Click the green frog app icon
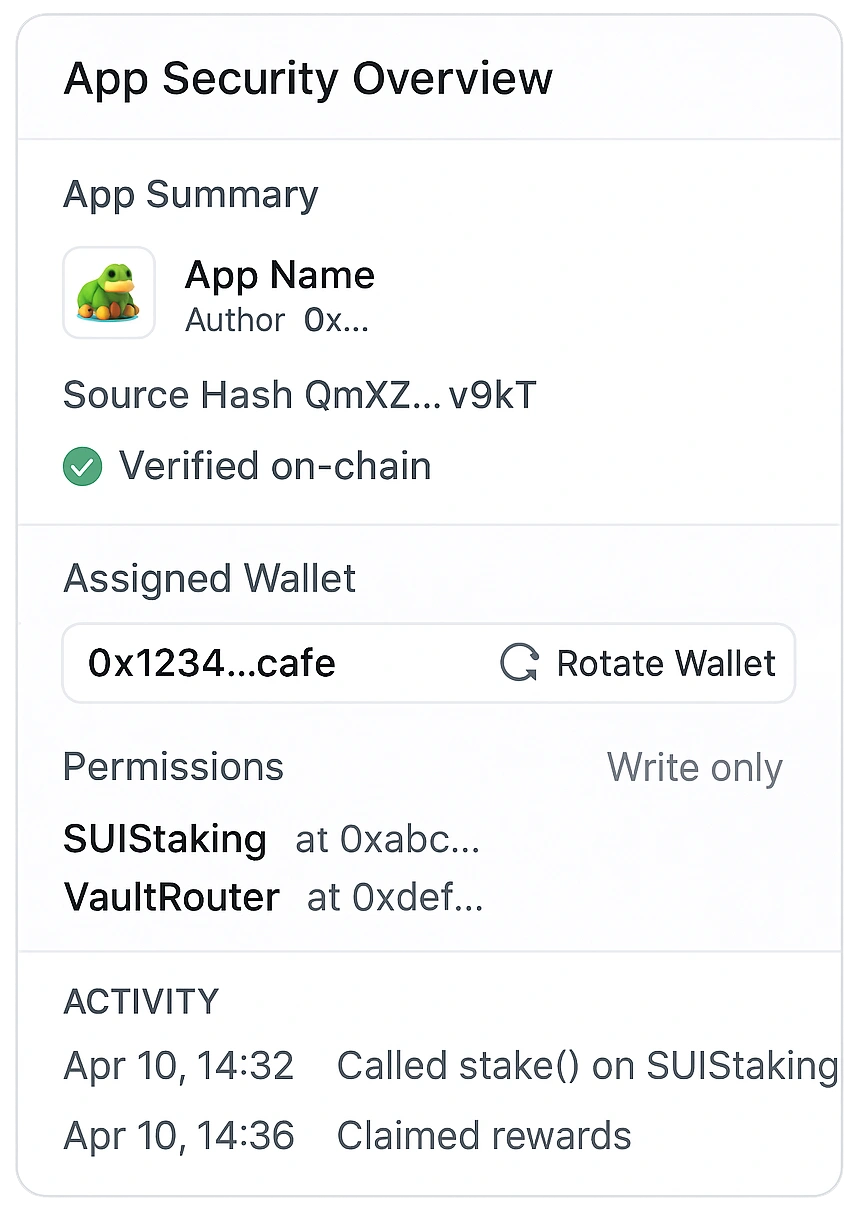This screenshot has height=1218, width=853. [108, 292]
